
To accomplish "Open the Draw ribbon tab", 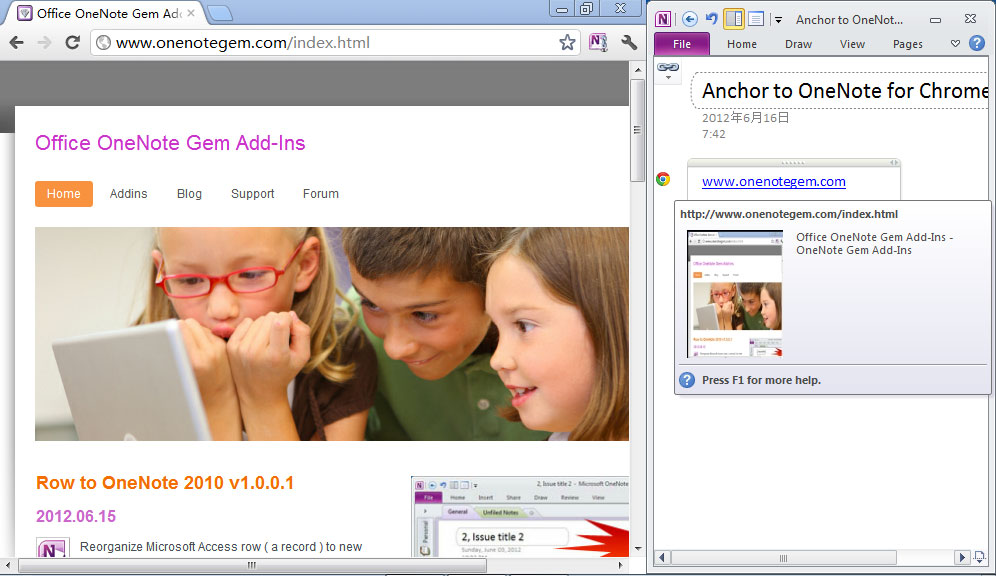I will 798,44.
